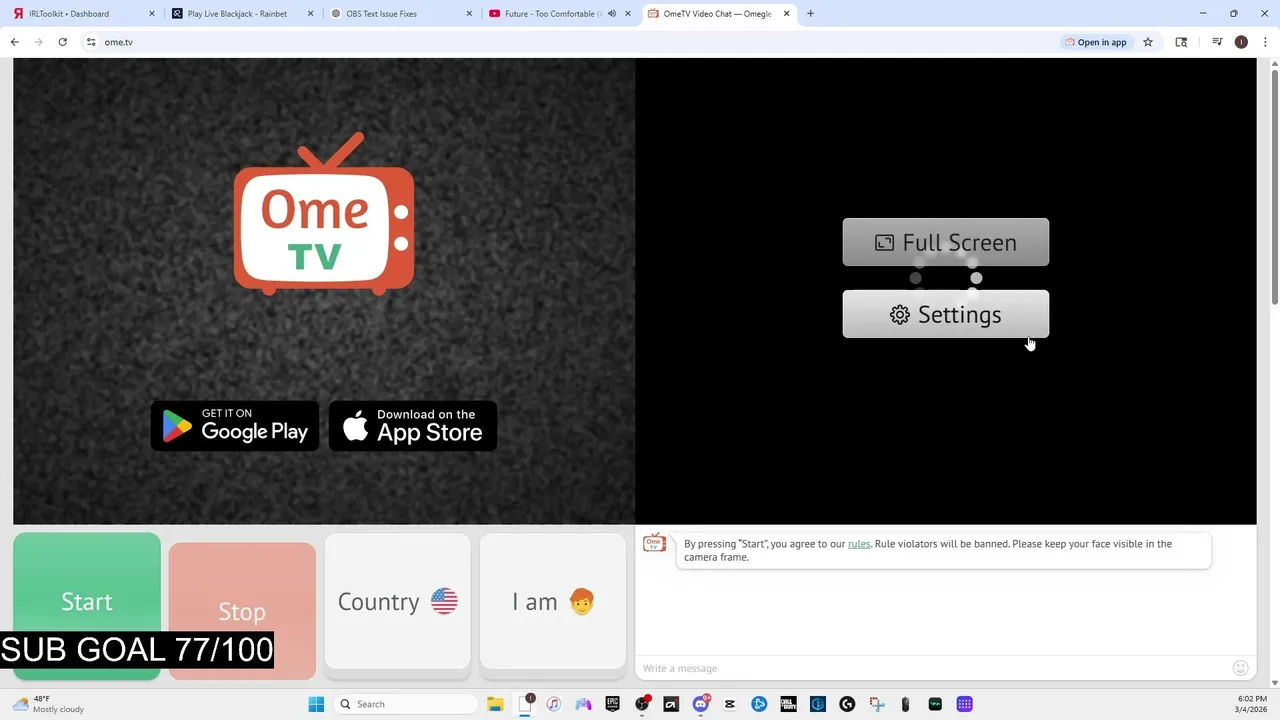Open Discord from the taskbar
The image size is (1280, 720).
pos(701,704)
